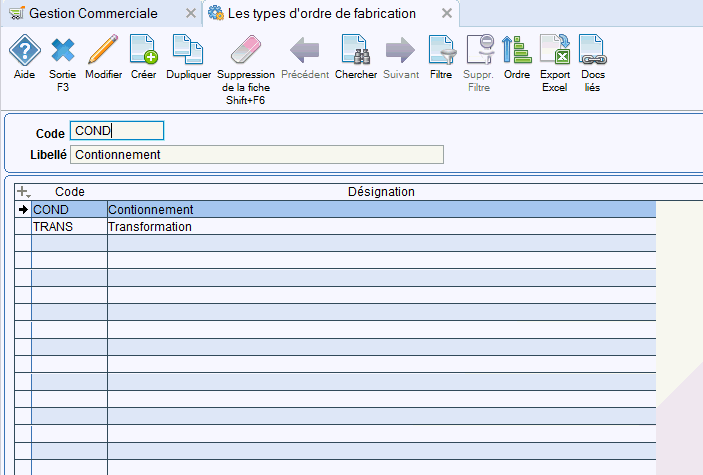Click Suppression de la fiche eraser icon
The height and width of the screenshot is (475, 703).
245,51
